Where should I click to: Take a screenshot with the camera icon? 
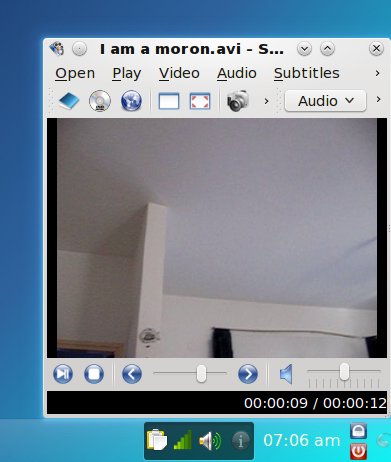[238, 101]
